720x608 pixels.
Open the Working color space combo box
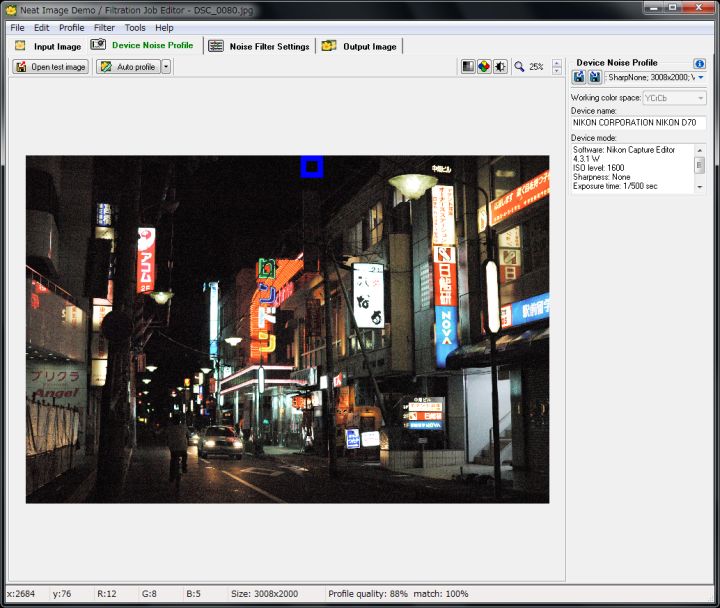point(674,98)
